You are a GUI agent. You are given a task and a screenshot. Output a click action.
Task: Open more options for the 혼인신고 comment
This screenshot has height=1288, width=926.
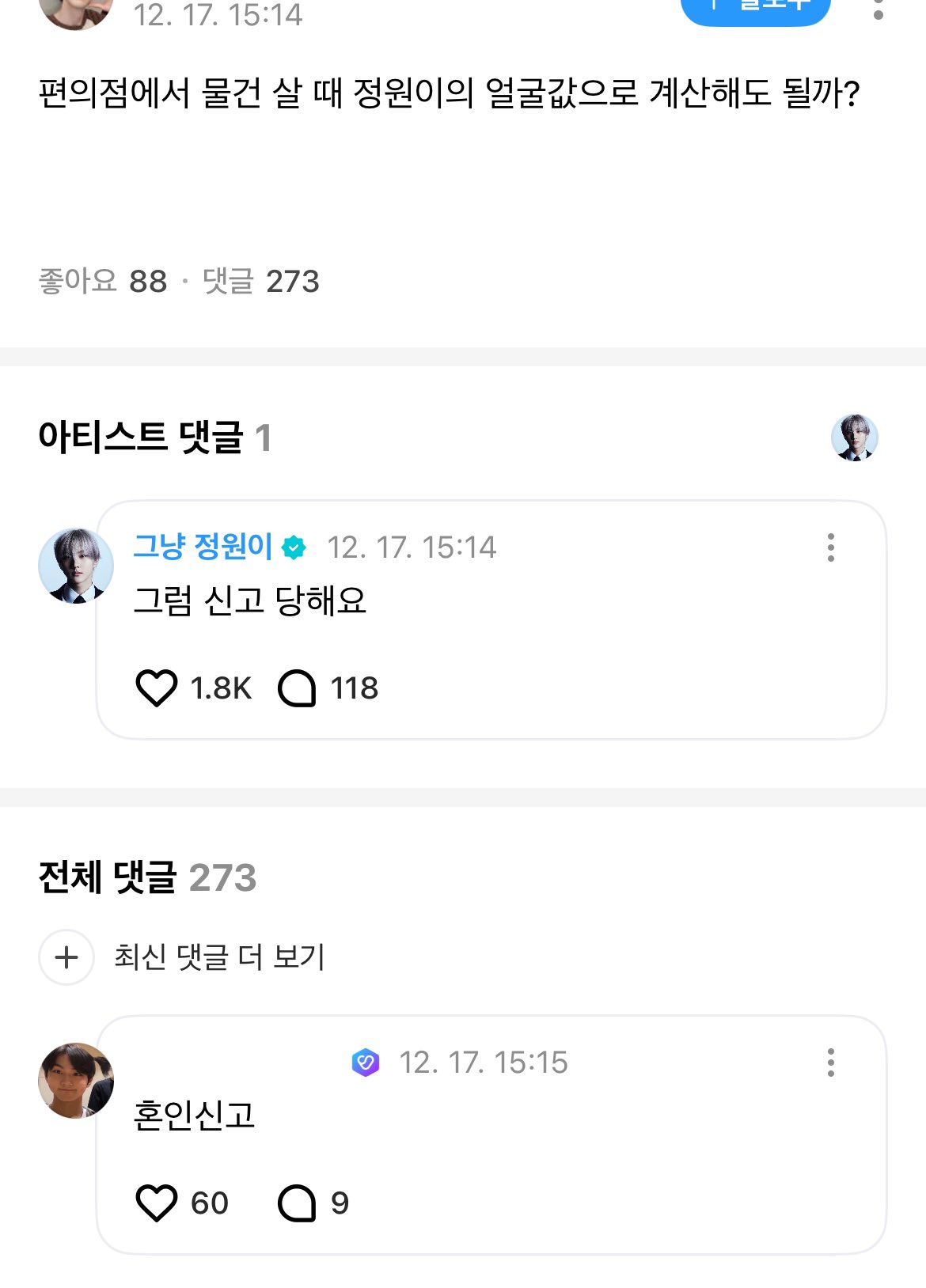[x=830, y=1063]
